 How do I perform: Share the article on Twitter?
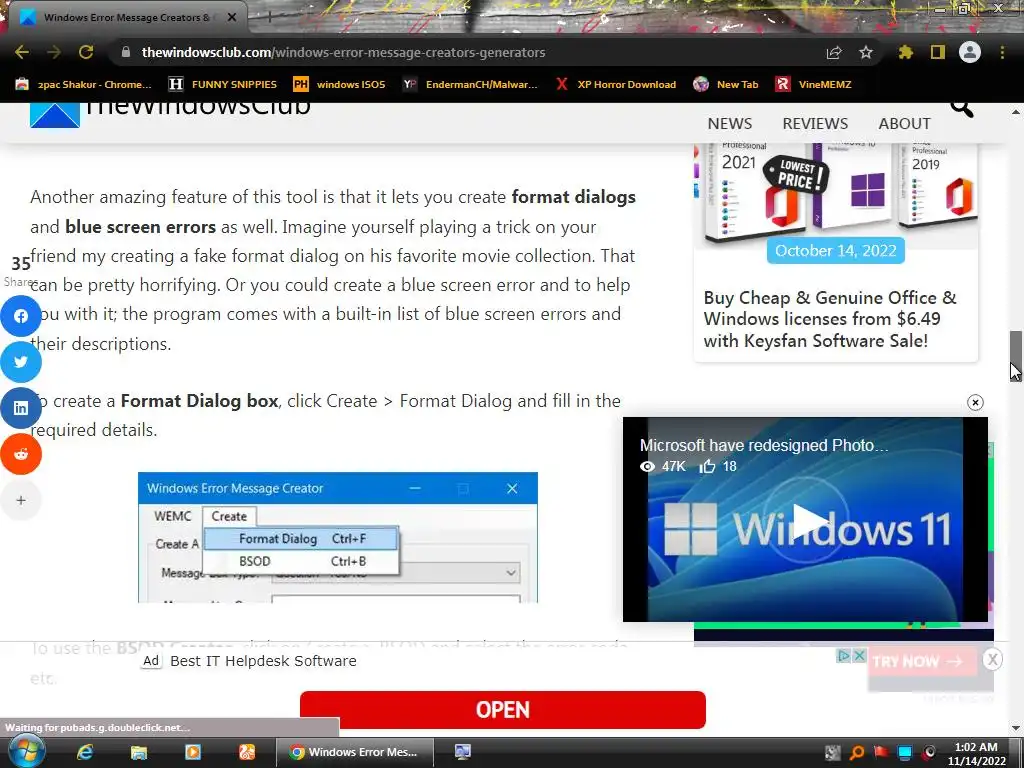[21, 362]
